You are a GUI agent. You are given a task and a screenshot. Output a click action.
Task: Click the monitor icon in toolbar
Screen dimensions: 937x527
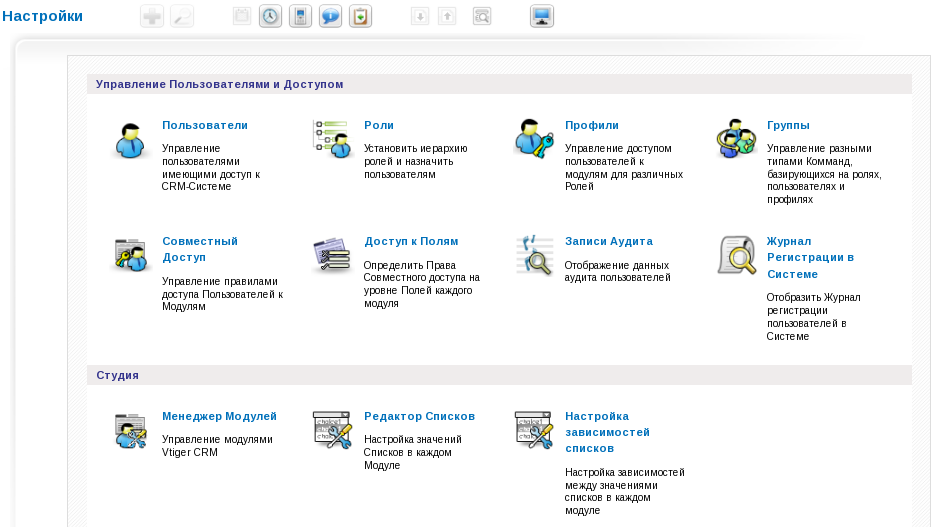click(541, 16)
